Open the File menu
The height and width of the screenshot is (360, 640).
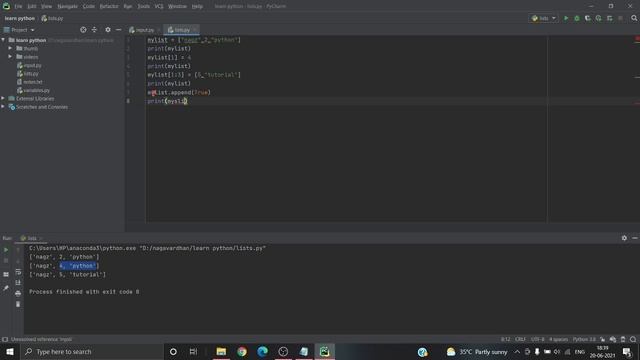pyautogui.click(x=18, y=6)
